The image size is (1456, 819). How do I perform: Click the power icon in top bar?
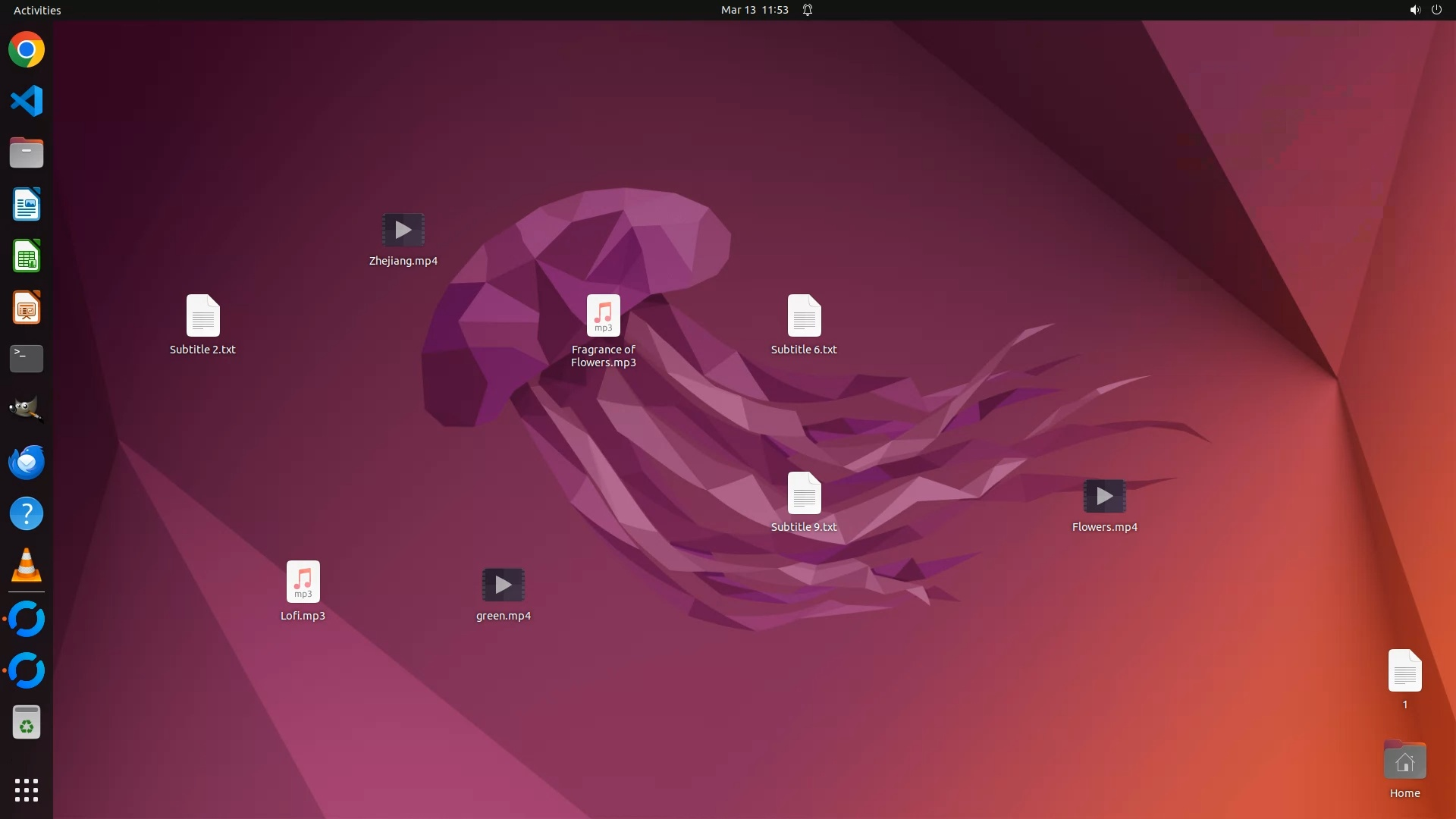[1436, 10]
